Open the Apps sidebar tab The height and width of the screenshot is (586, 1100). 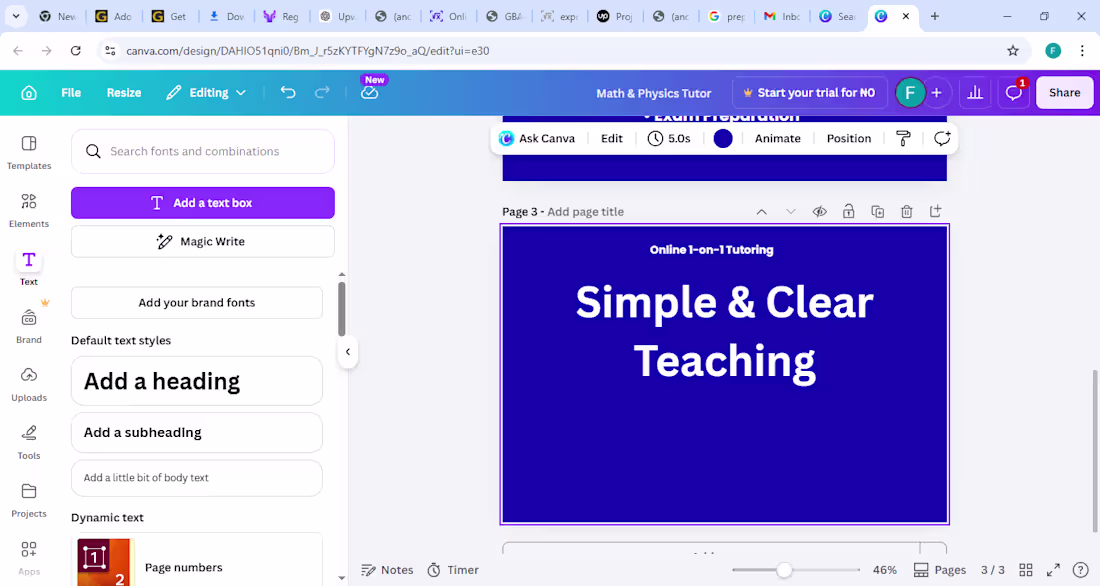click(x=29, y=559)
